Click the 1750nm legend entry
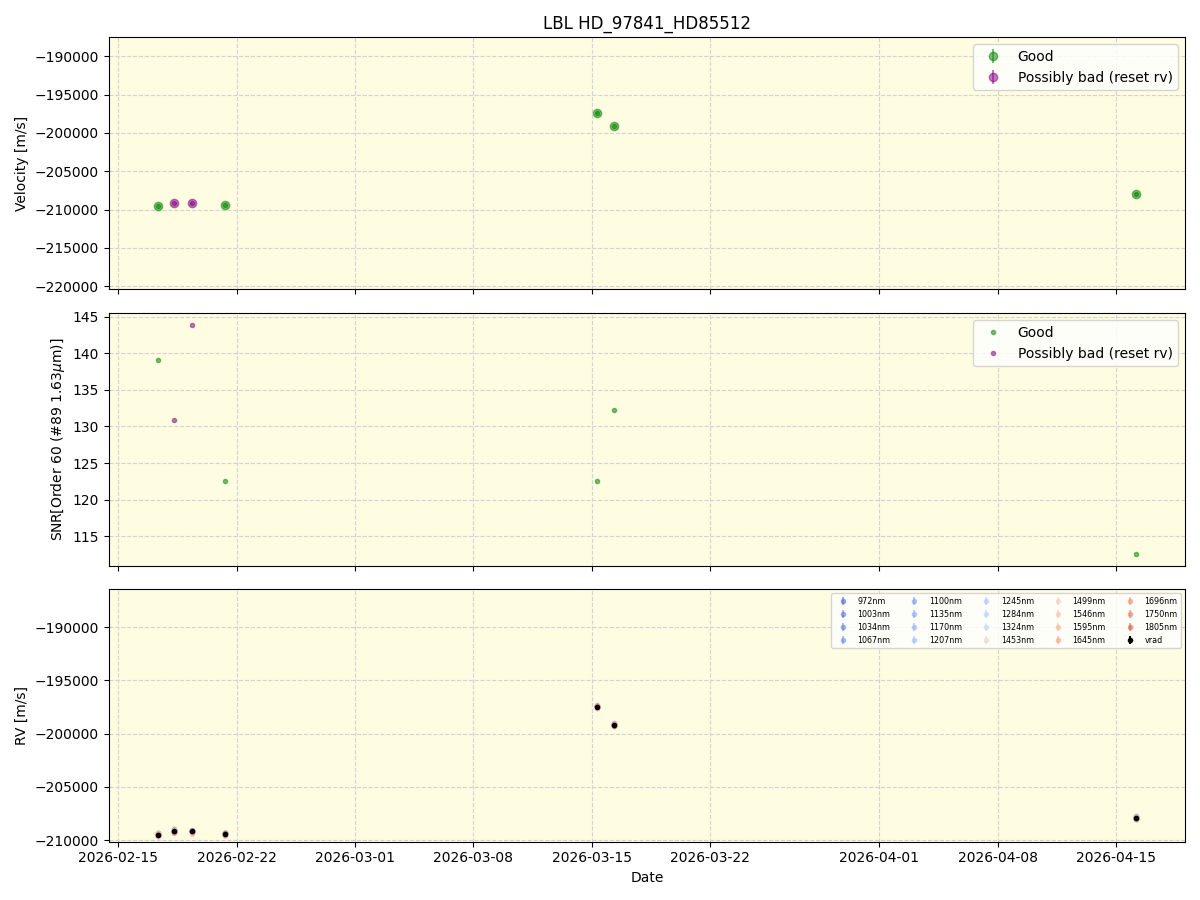Image resolution: width=1200 pixels, height=900 pixels. coord(1152,614)
